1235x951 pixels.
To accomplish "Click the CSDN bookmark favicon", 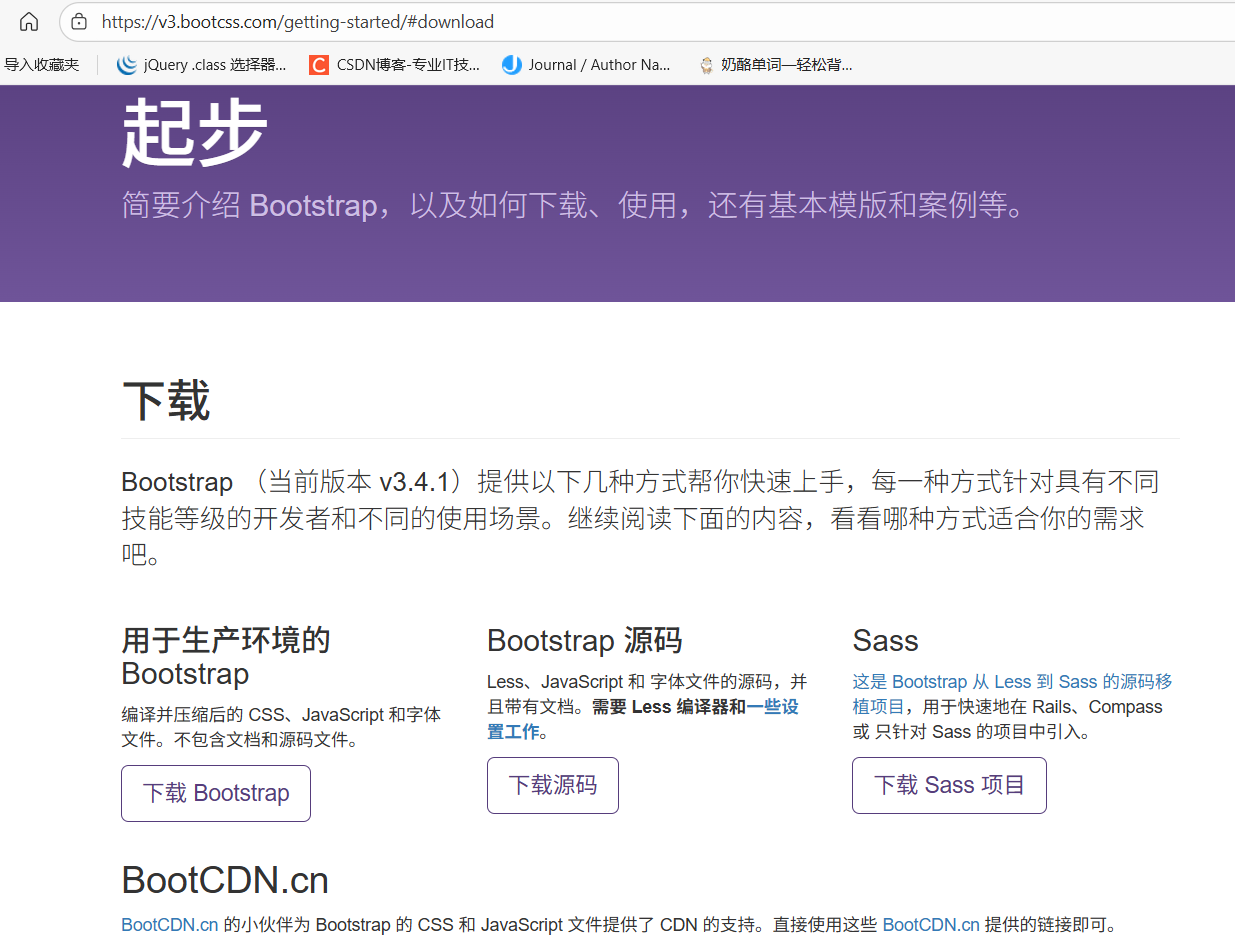I will point(318,65).
